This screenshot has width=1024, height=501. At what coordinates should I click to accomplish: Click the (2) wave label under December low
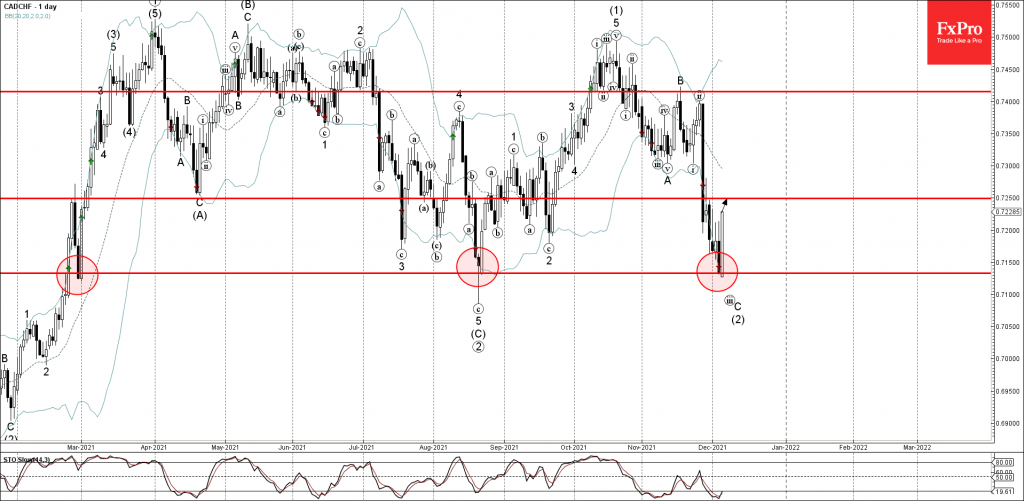[737, 320]
